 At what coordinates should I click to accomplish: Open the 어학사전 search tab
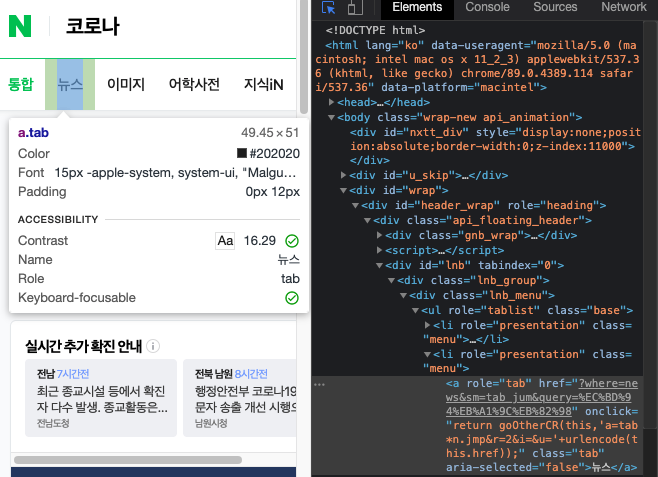point(194,84)
